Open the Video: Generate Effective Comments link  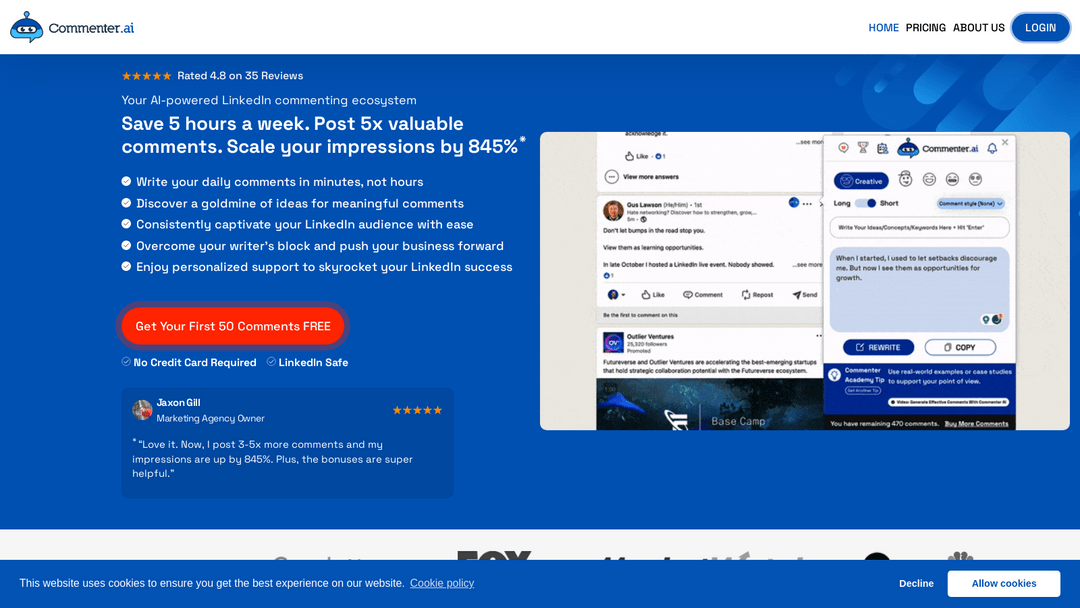coord(948,402)
